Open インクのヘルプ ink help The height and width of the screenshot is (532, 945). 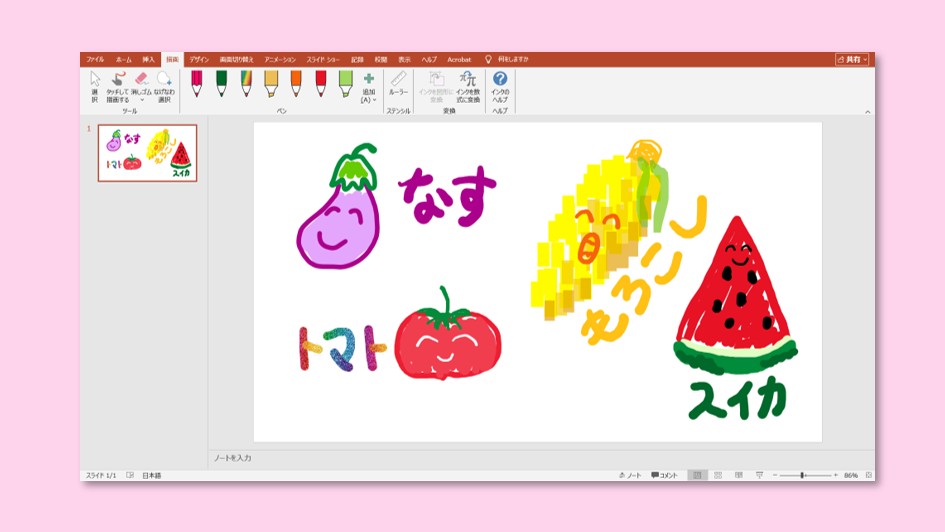[500, 87]
